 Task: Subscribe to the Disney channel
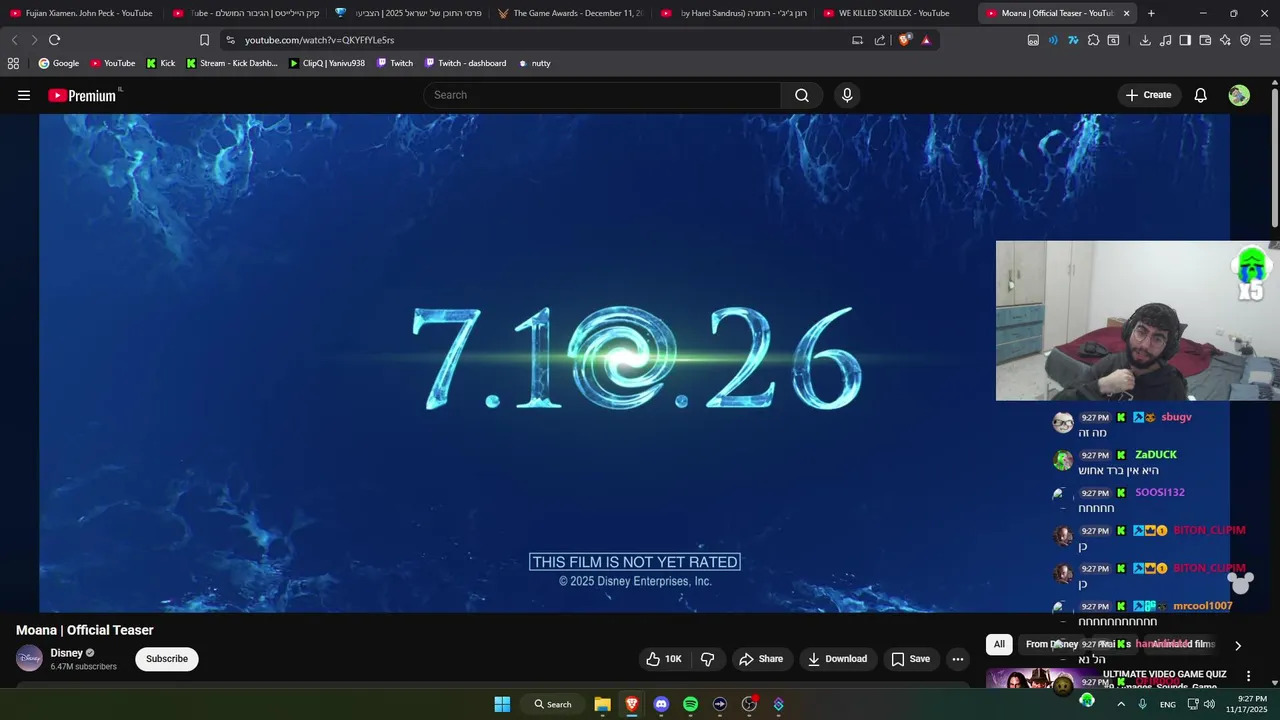point(167,659)
